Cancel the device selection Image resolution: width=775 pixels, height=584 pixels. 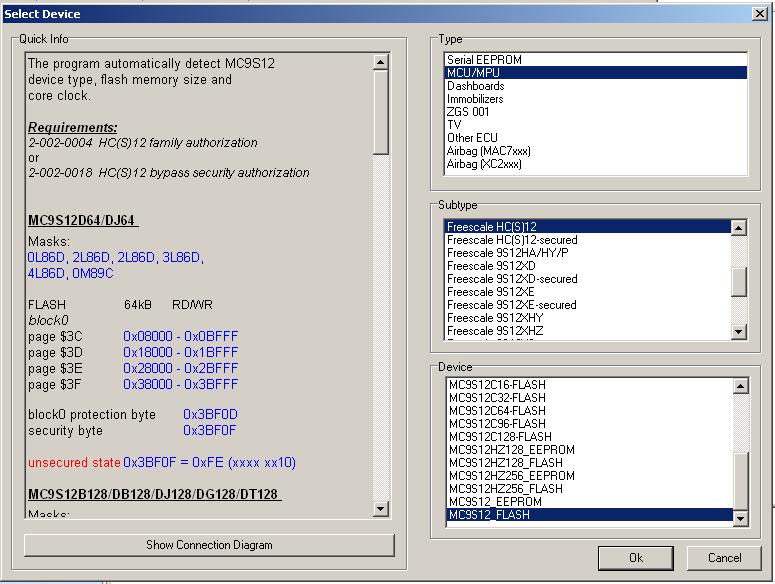tap(724, 558)
